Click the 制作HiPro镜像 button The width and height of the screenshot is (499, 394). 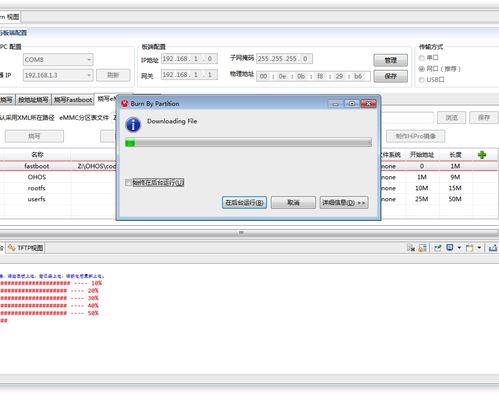(416, 136)
